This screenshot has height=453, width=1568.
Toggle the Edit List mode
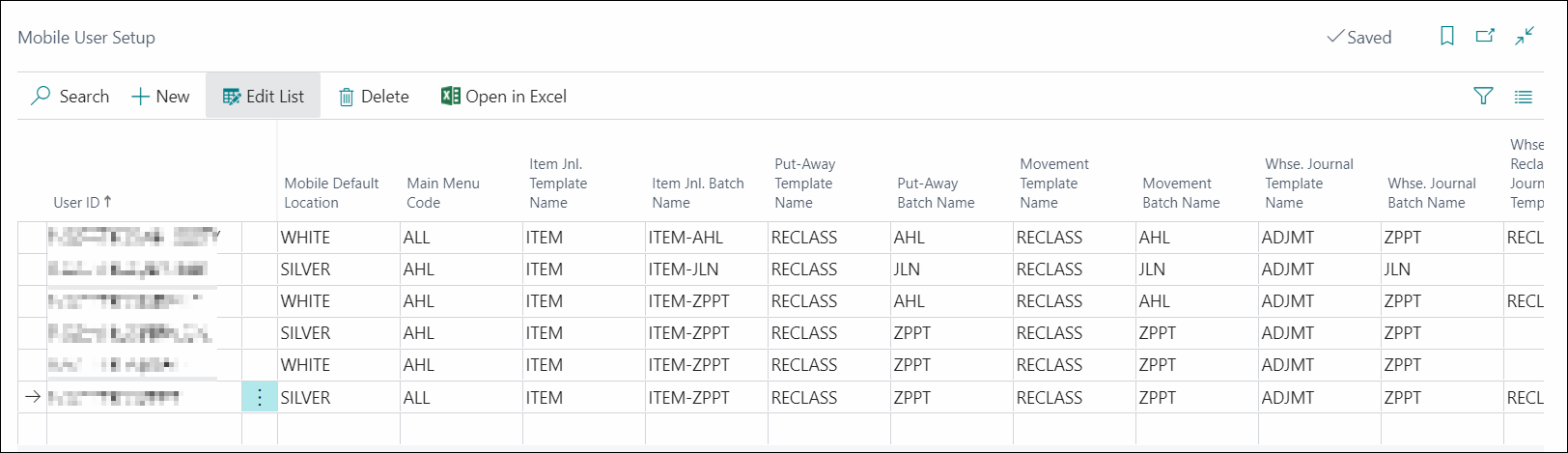pyautogui.click(x=263, y=97)
